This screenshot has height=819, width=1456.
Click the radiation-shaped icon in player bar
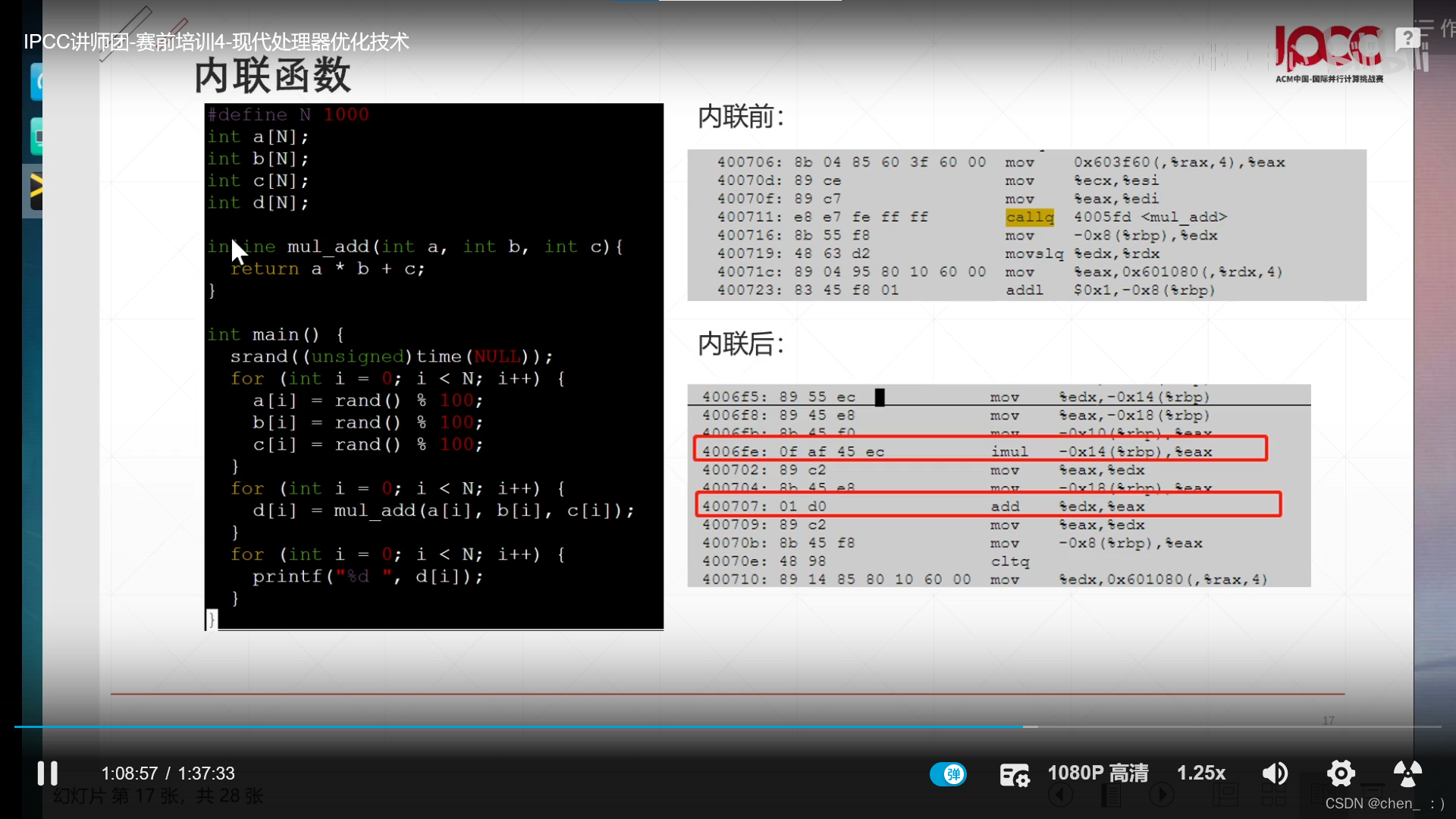point(1407,773)
